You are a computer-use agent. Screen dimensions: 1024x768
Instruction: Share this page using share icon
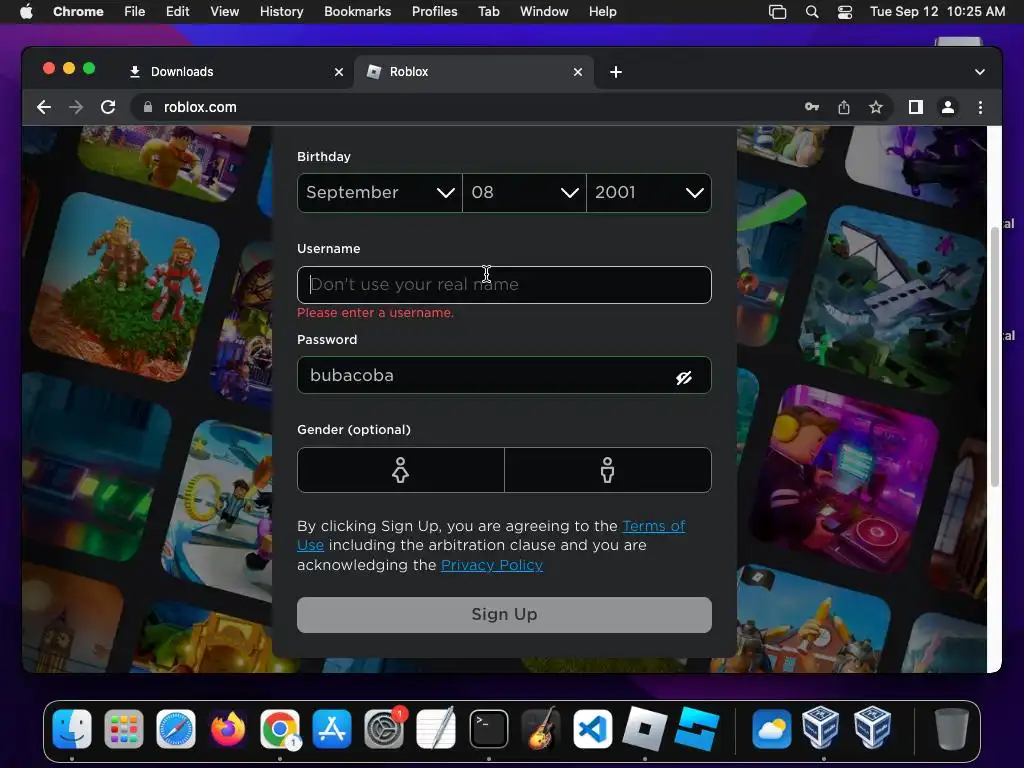(844, 107)
